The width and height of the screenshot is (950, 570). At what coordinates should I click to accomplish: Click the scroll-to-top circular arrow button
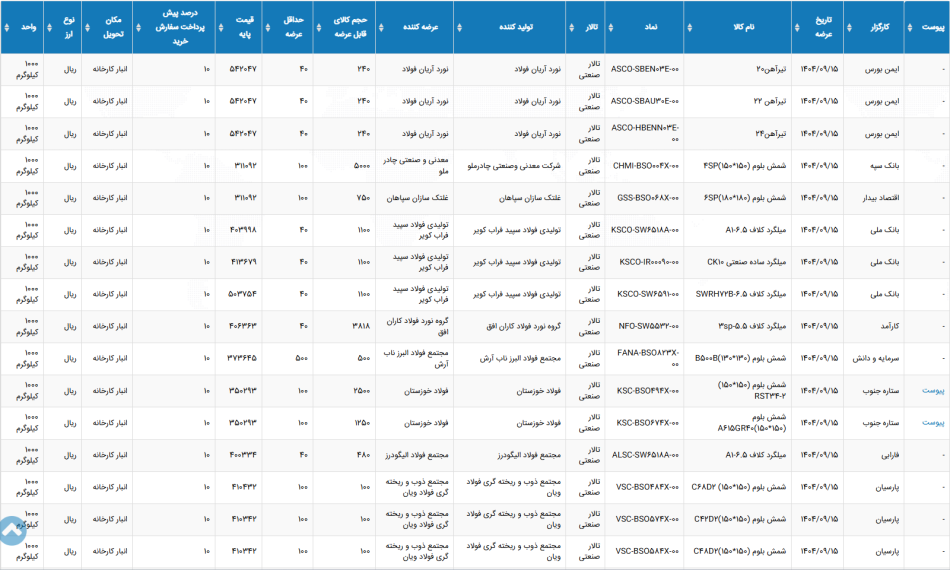pyautogui.click(x=12, y=531)
